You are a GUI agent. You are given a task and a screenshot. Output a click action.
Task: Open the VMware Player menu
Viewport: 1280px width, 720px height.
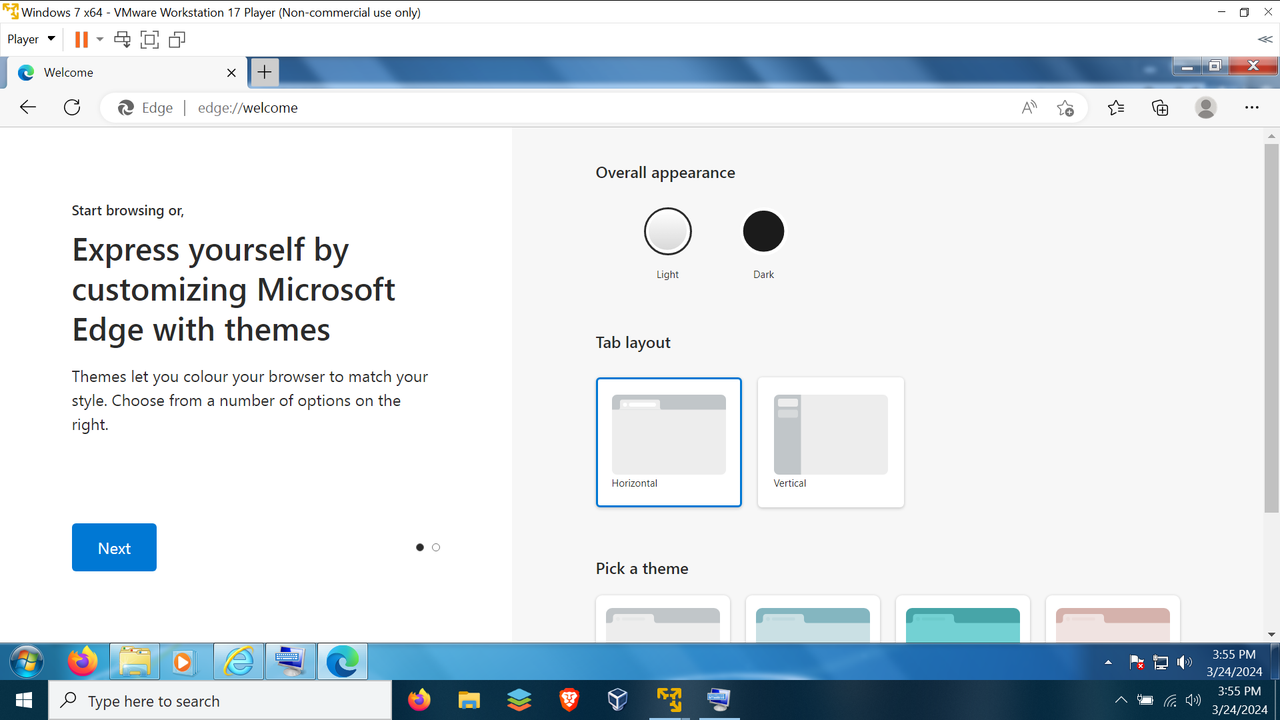31,40
